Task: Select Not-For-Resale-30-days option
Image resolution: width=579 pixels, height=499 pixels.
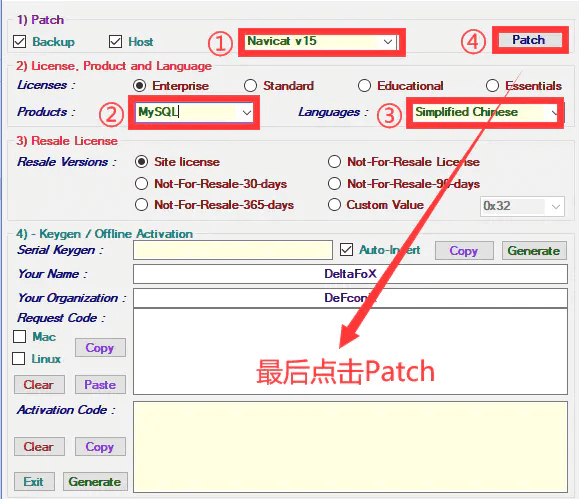Action: (x=141, y=184)
